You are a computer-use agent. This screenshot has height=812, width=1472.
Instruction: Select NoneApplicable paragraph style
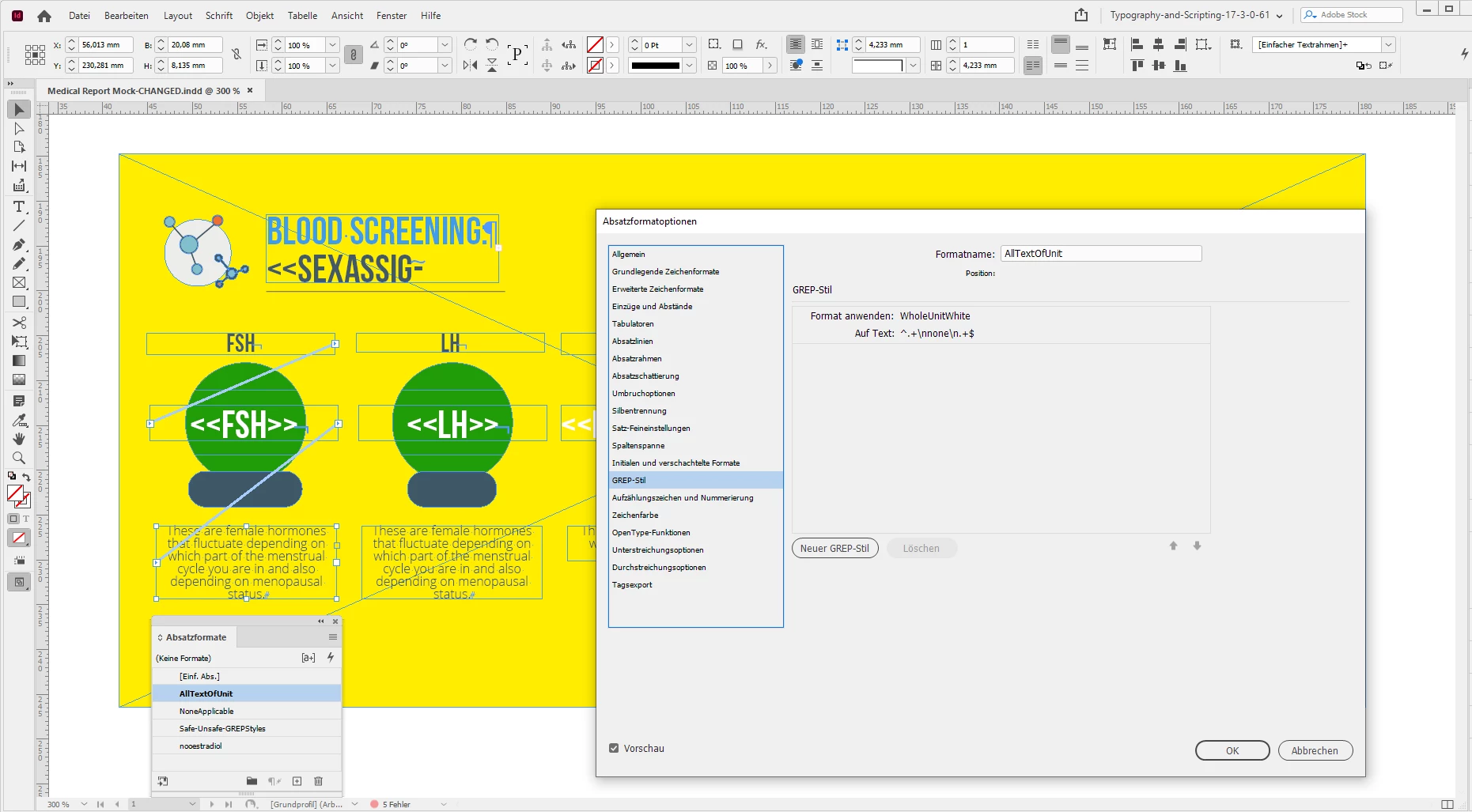point(247,712)
